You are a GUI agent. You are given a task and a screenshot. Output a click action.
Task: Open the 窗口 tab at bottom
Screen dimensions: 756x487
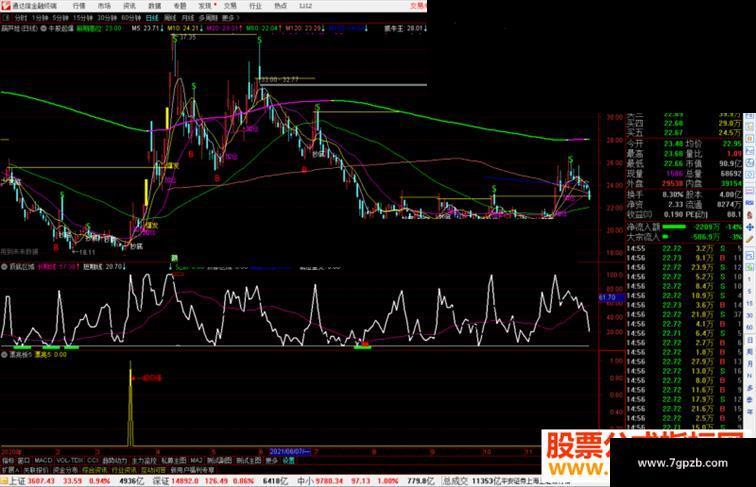click(x=24, y=461)
